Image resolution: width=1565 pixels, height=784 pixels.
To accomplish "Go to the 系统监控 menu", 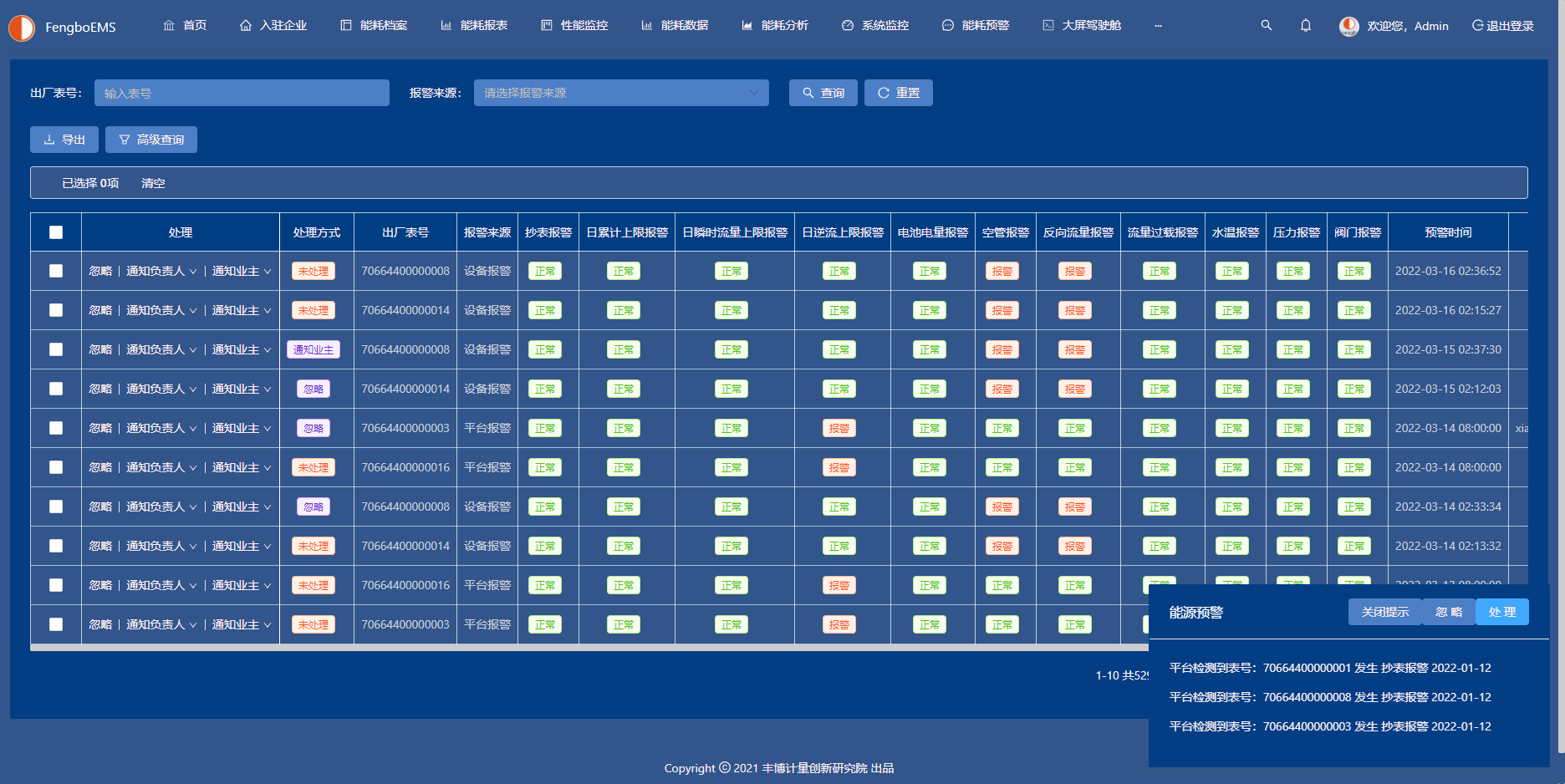I will pos(875,26).
